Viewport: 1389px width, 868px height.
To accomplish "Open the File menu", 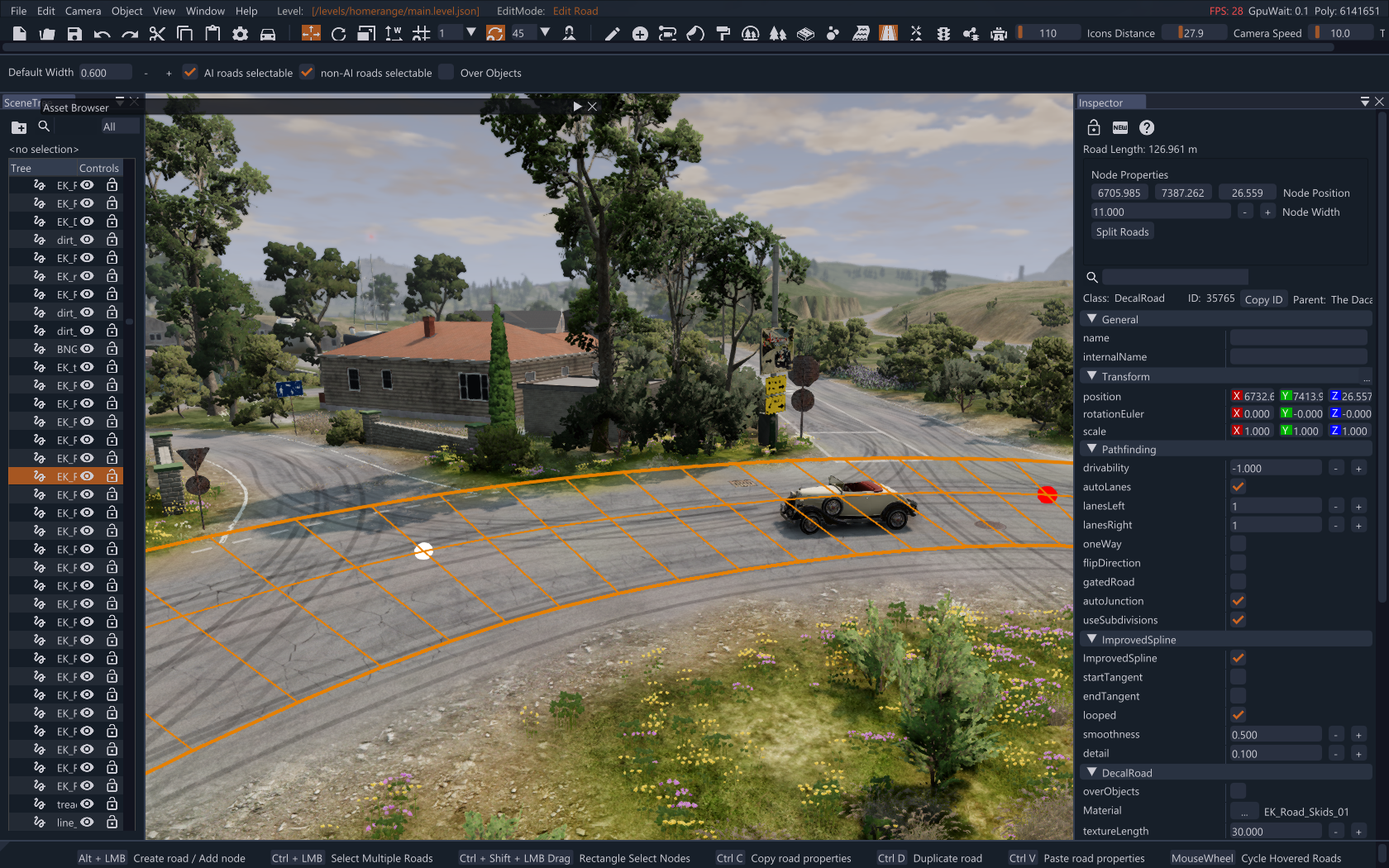I will pos(19,11).
